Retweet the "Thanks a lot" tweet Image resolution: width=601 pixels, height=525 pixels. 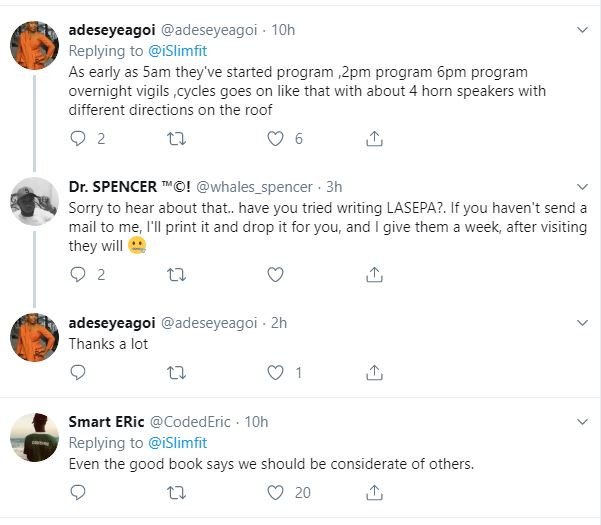pos(176,372)
